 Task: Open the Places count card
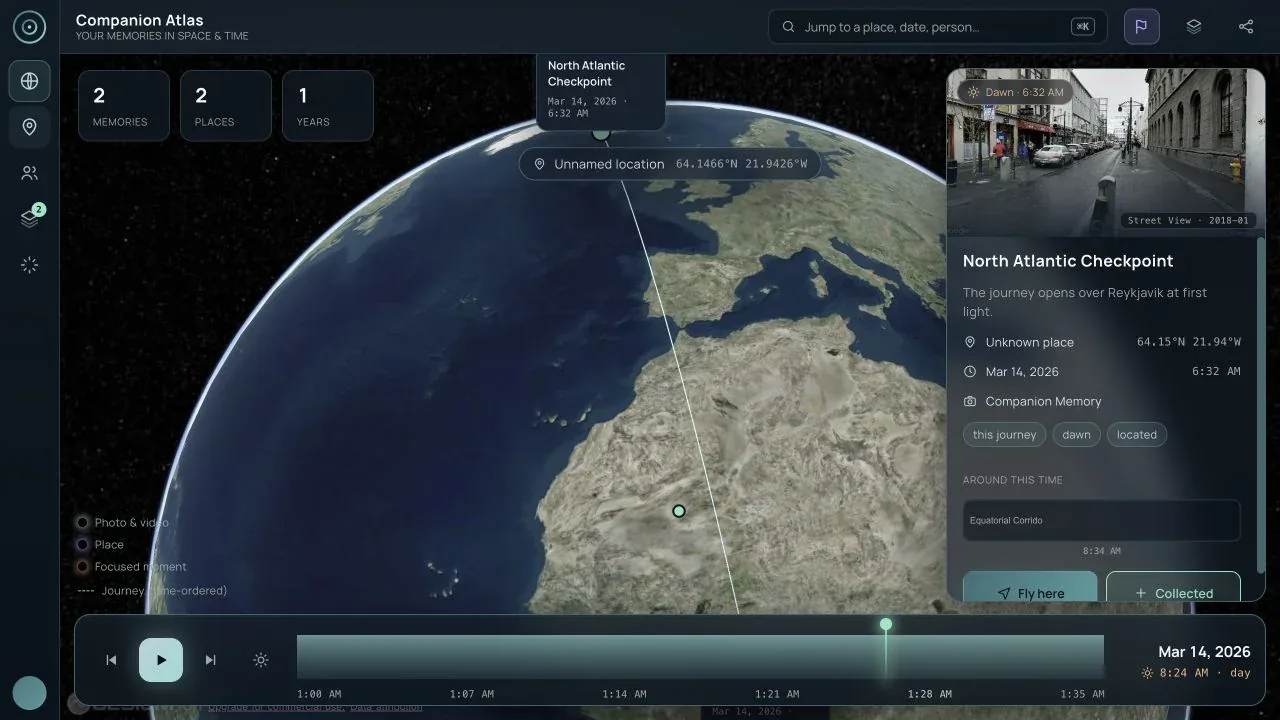[226, 106]
